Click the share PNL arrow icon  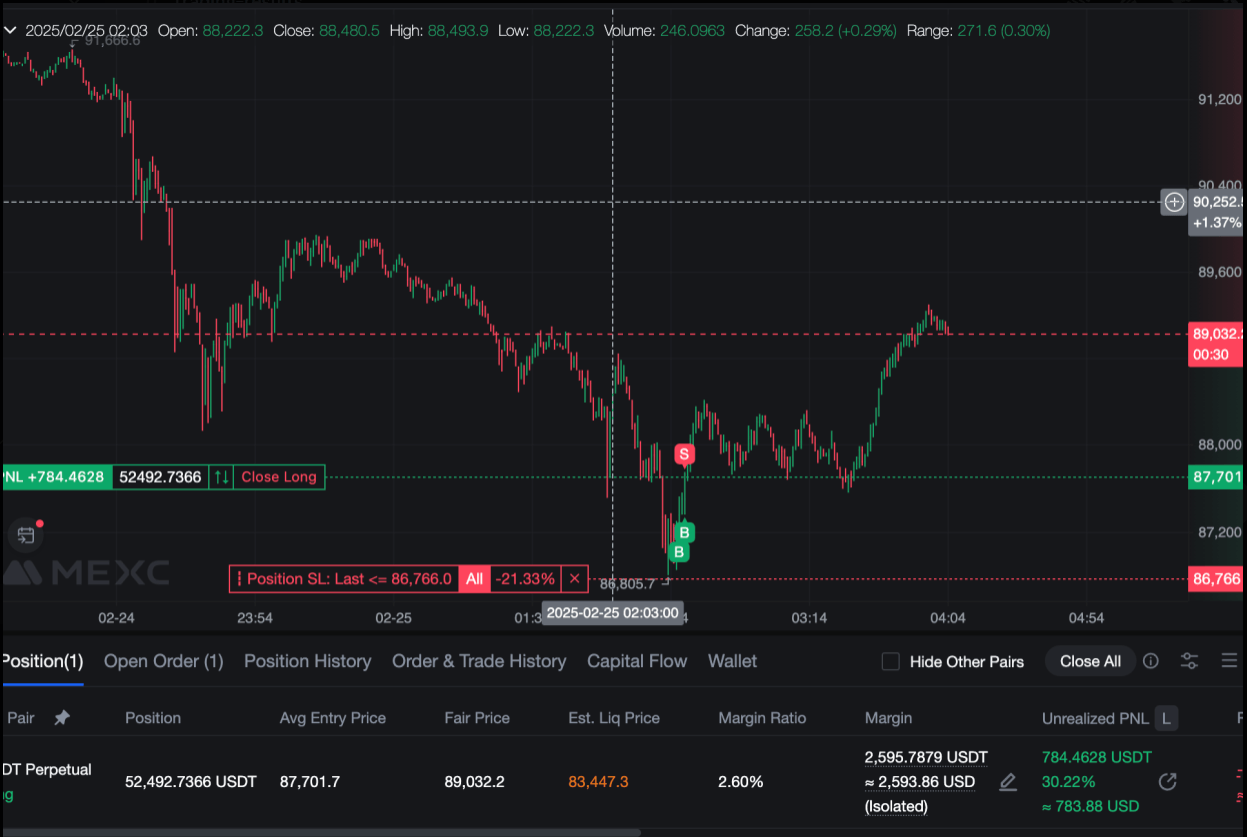tap(1167, 782)
